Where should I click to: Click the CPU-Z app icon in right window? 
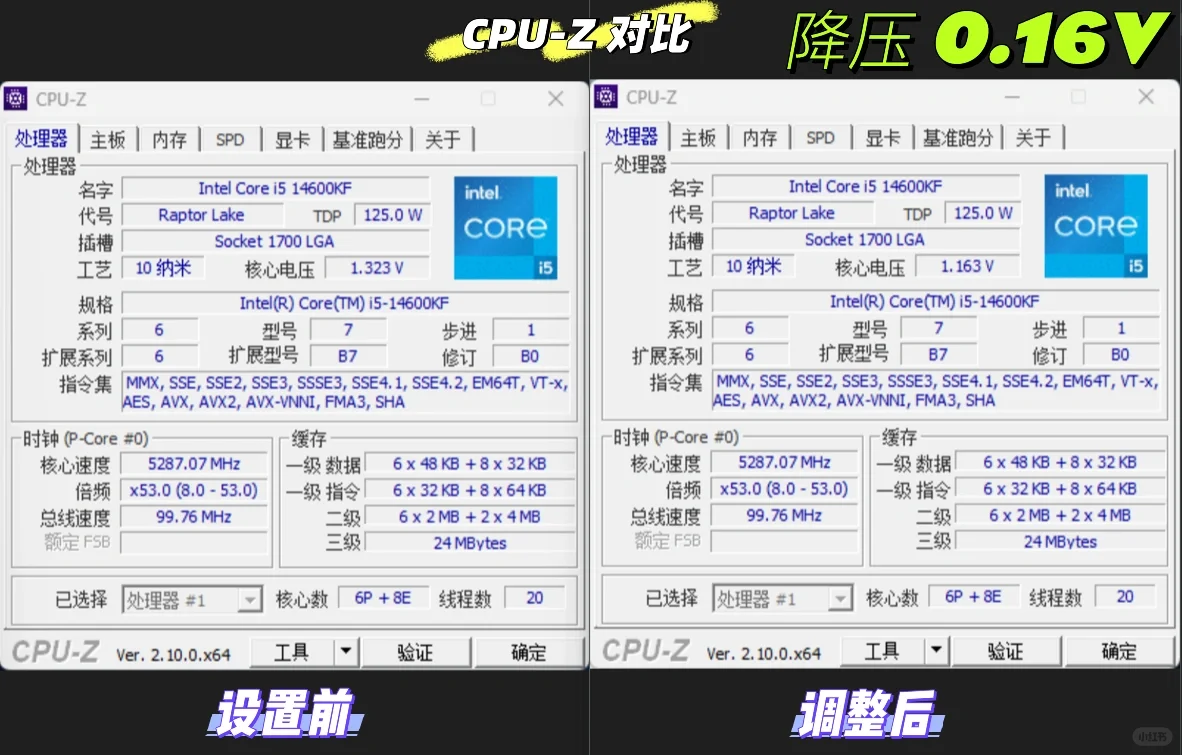coord(605,96)
